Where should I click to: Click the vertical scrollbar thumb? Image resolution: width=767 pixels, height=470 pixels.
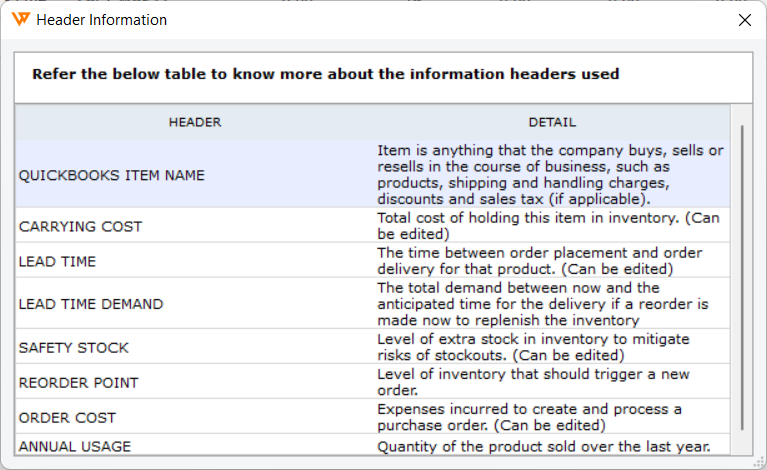742,277
